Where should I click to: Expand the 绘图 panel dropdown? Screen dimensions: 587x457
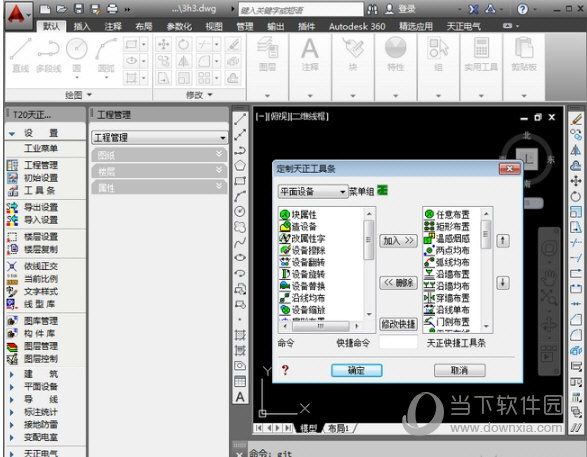coord(79,95)
